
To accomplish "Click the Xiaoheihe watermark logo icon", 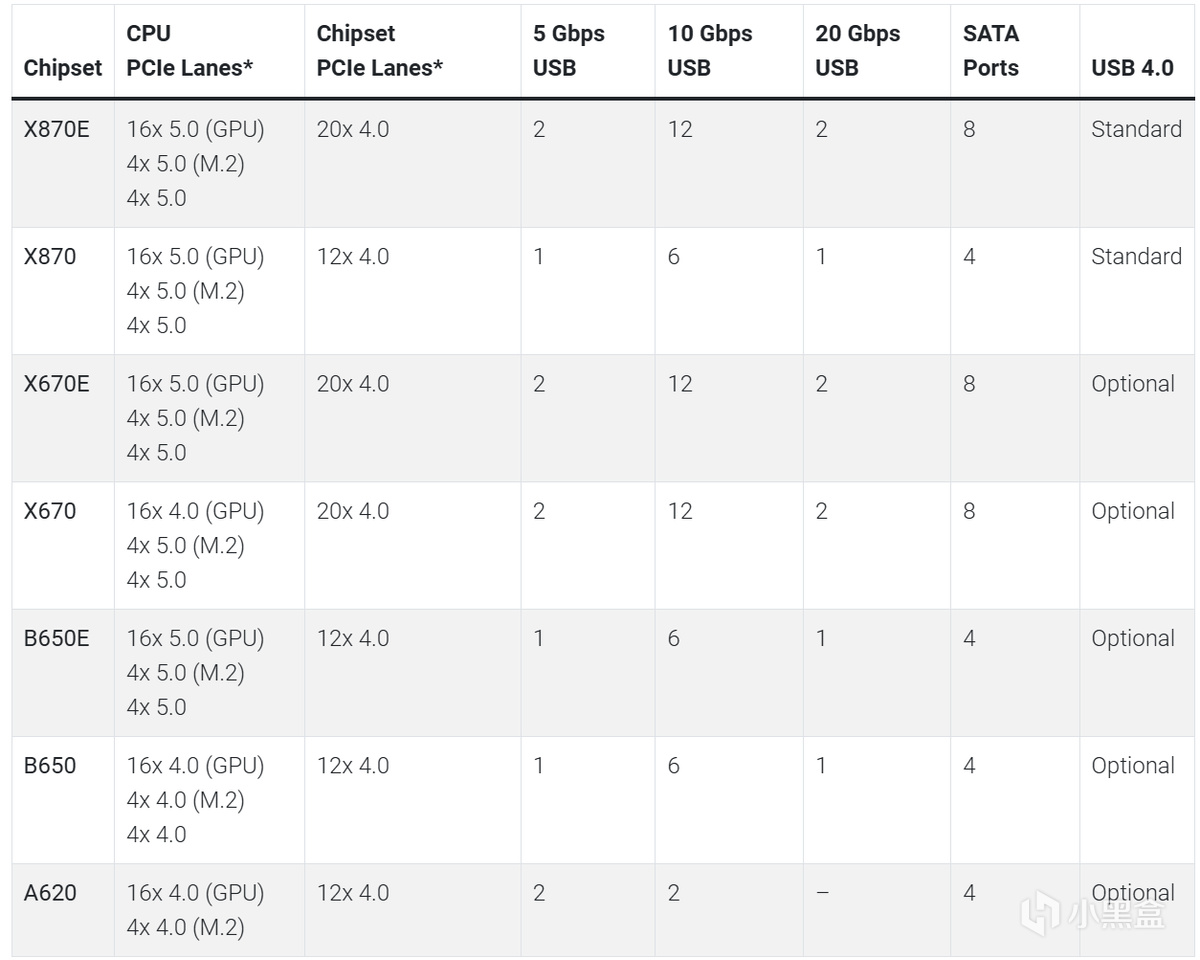I will pos(1040,914).
